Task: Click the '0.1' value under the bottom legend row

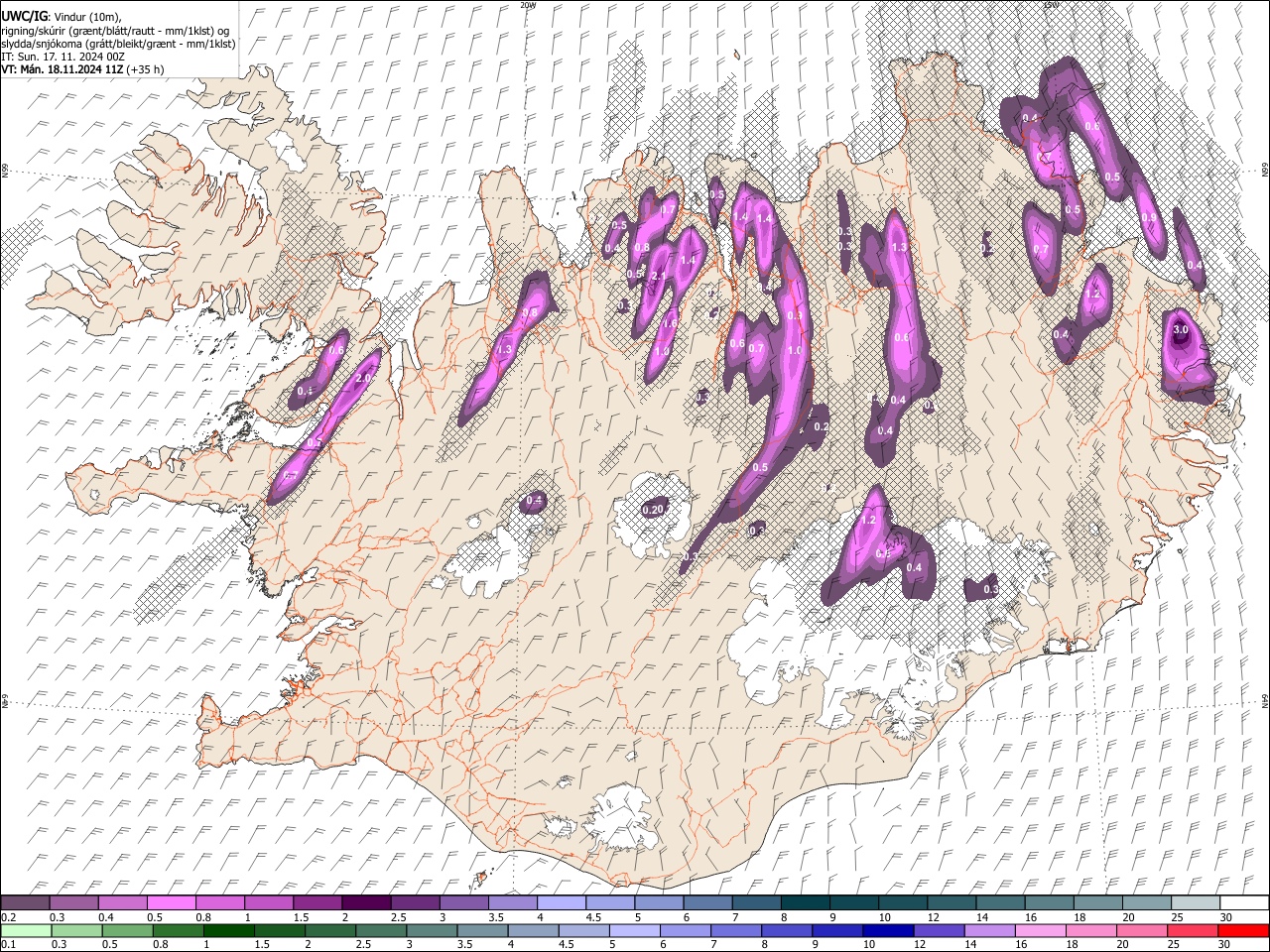Action: tap(7, 944)
